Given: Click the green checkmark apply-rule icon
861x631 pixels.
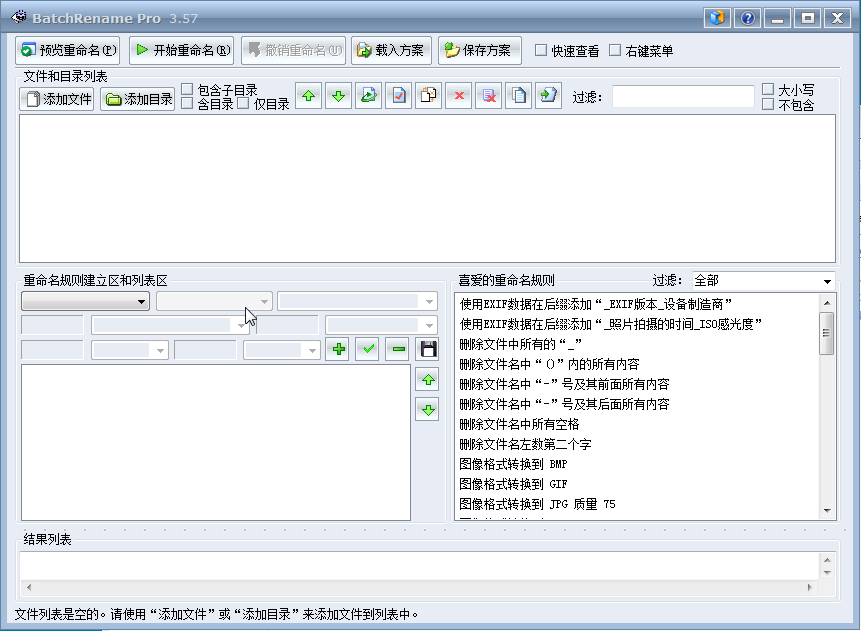Looking at the screenshot, I should point(368,349).
